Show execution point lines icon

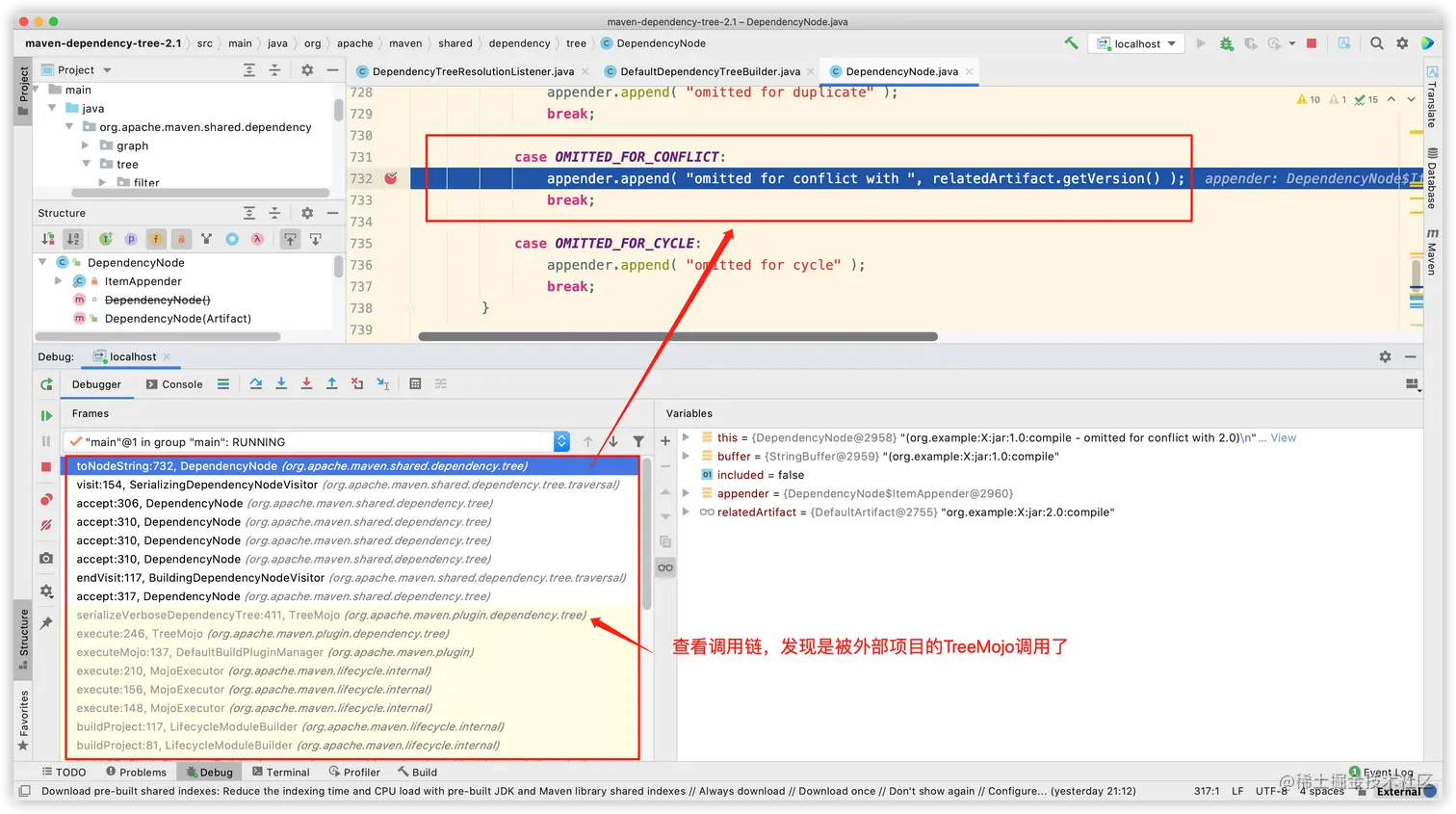223,383
